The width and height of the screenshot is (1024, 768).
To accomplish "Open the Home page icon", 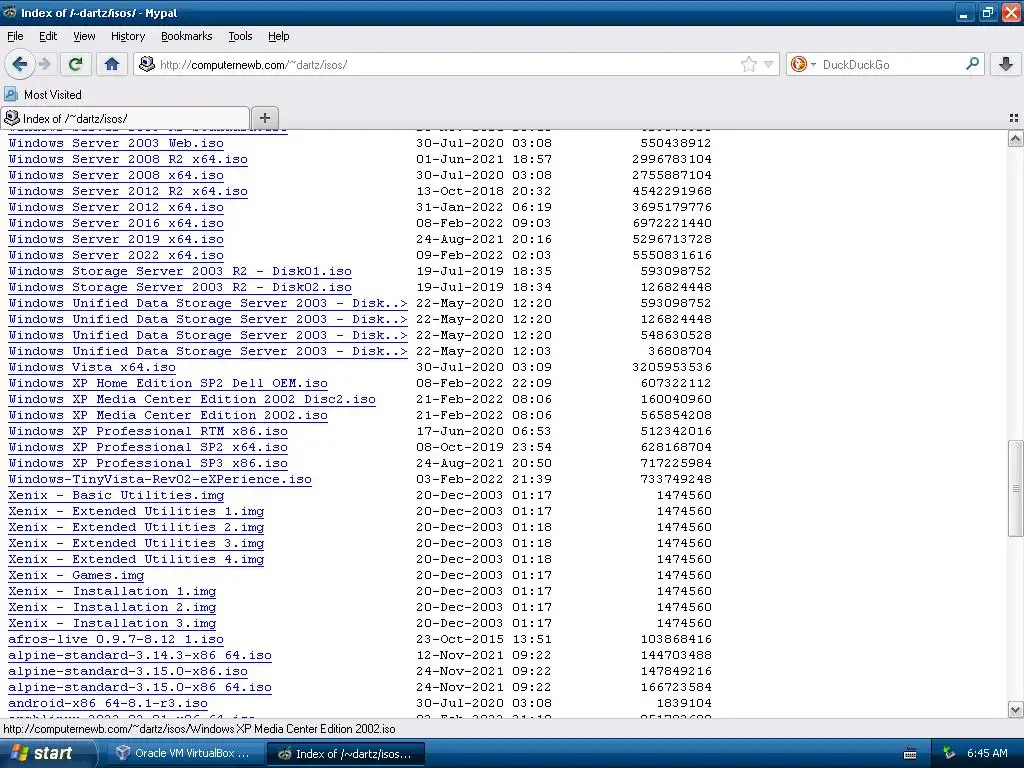I will pos(112,64).
